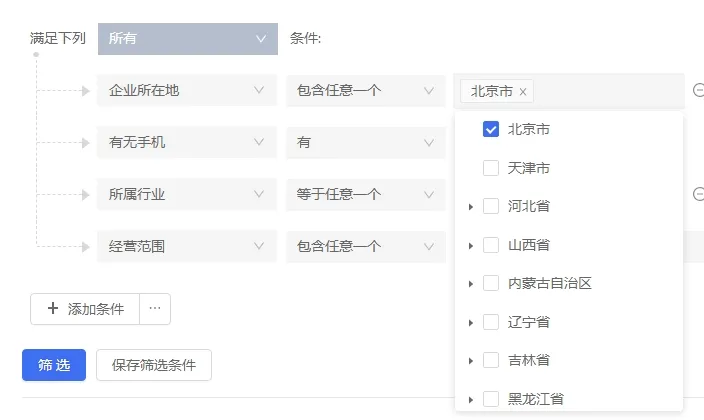Click the 添加条件 button
Image resolution: width=704 pixels, height=420 pixels.
tap(85, 309)
